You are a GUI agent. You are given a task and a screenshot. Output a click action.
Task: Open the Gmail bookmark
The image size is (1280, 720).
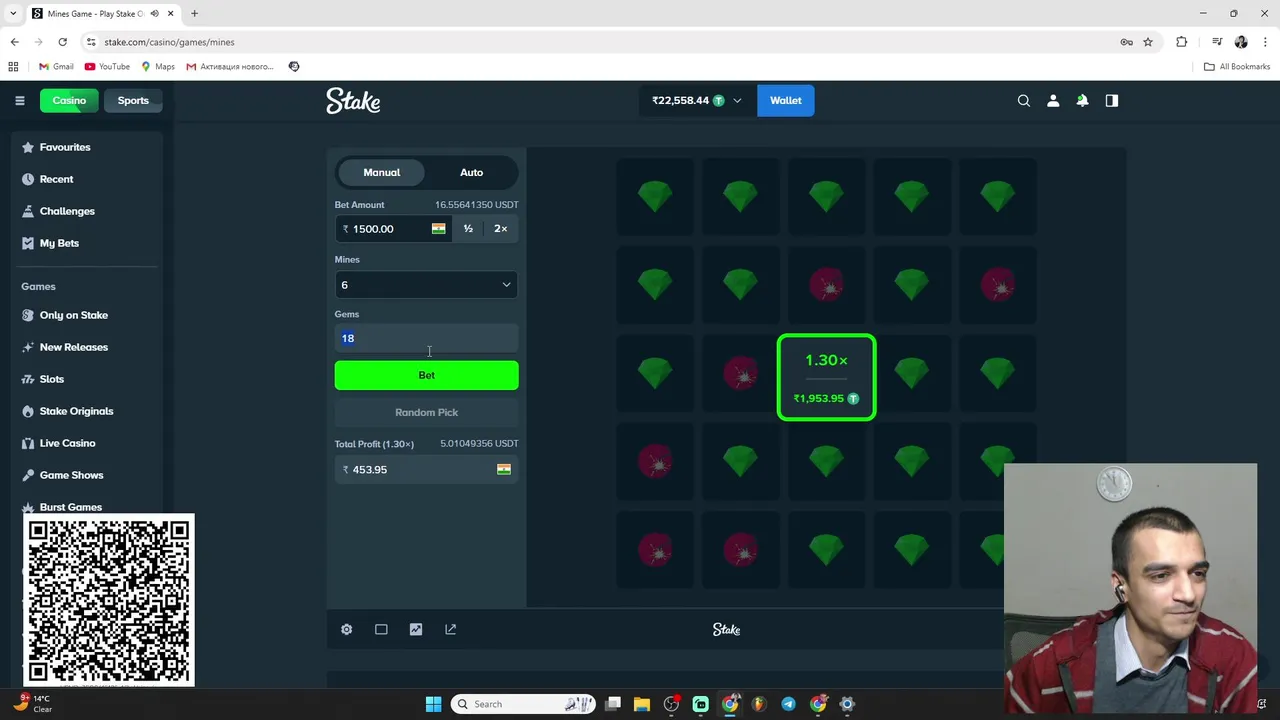(x=56, y=66)
